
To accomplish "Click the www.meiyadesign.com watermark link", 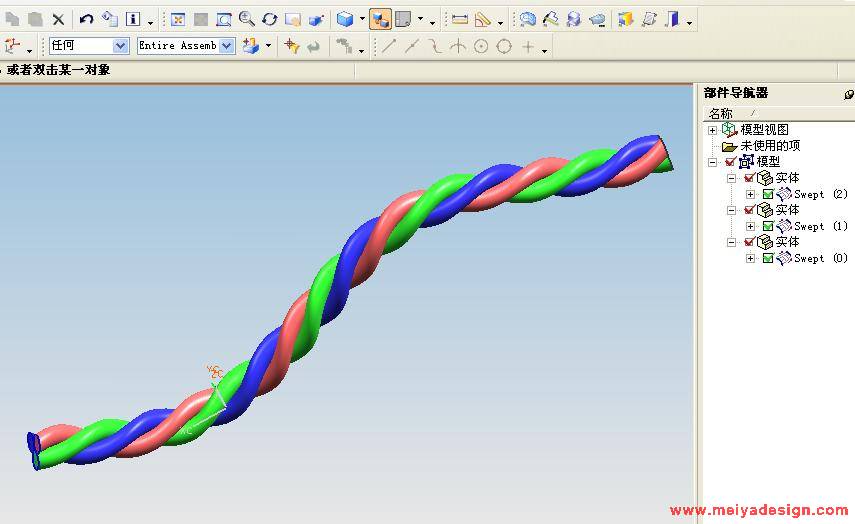I will pyautogui.click(x=758, y=510).
